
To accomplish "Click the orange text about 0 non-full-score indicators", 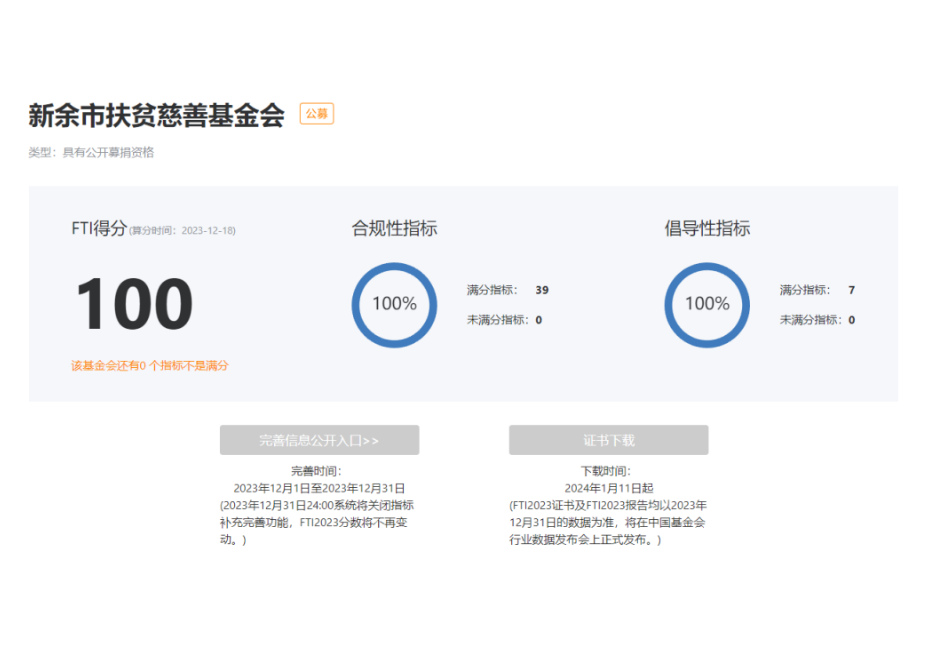I will pos(150,366).
